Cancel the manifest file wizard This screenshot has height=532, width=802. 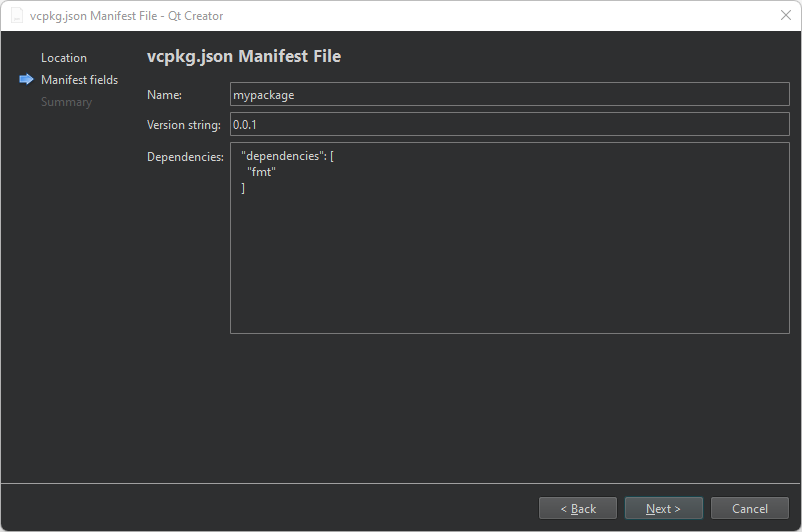[x=750, y=508]
